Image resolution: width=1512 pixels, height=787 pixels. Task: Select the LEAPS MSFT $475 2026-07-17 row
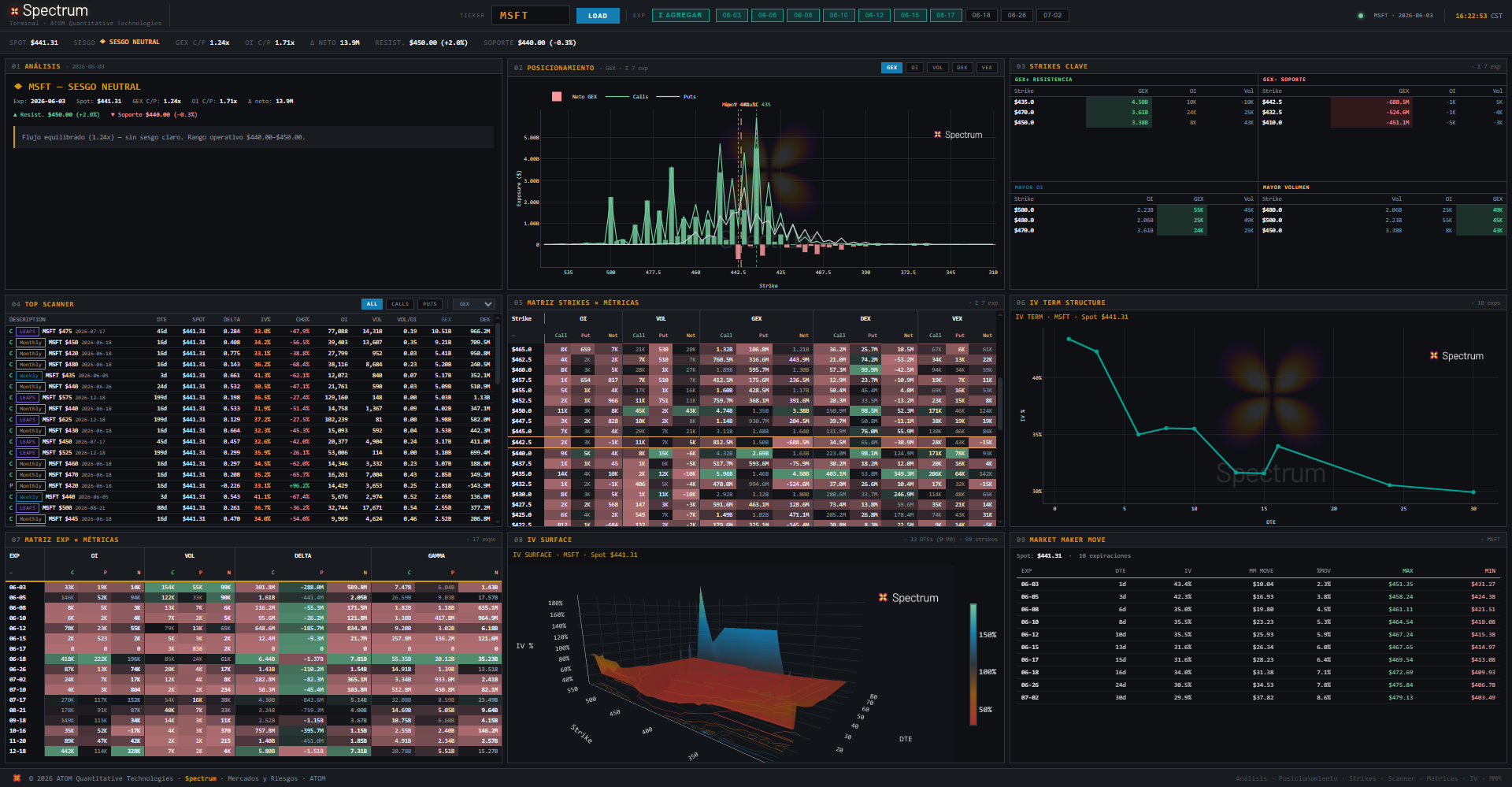(x=250, y=332)
